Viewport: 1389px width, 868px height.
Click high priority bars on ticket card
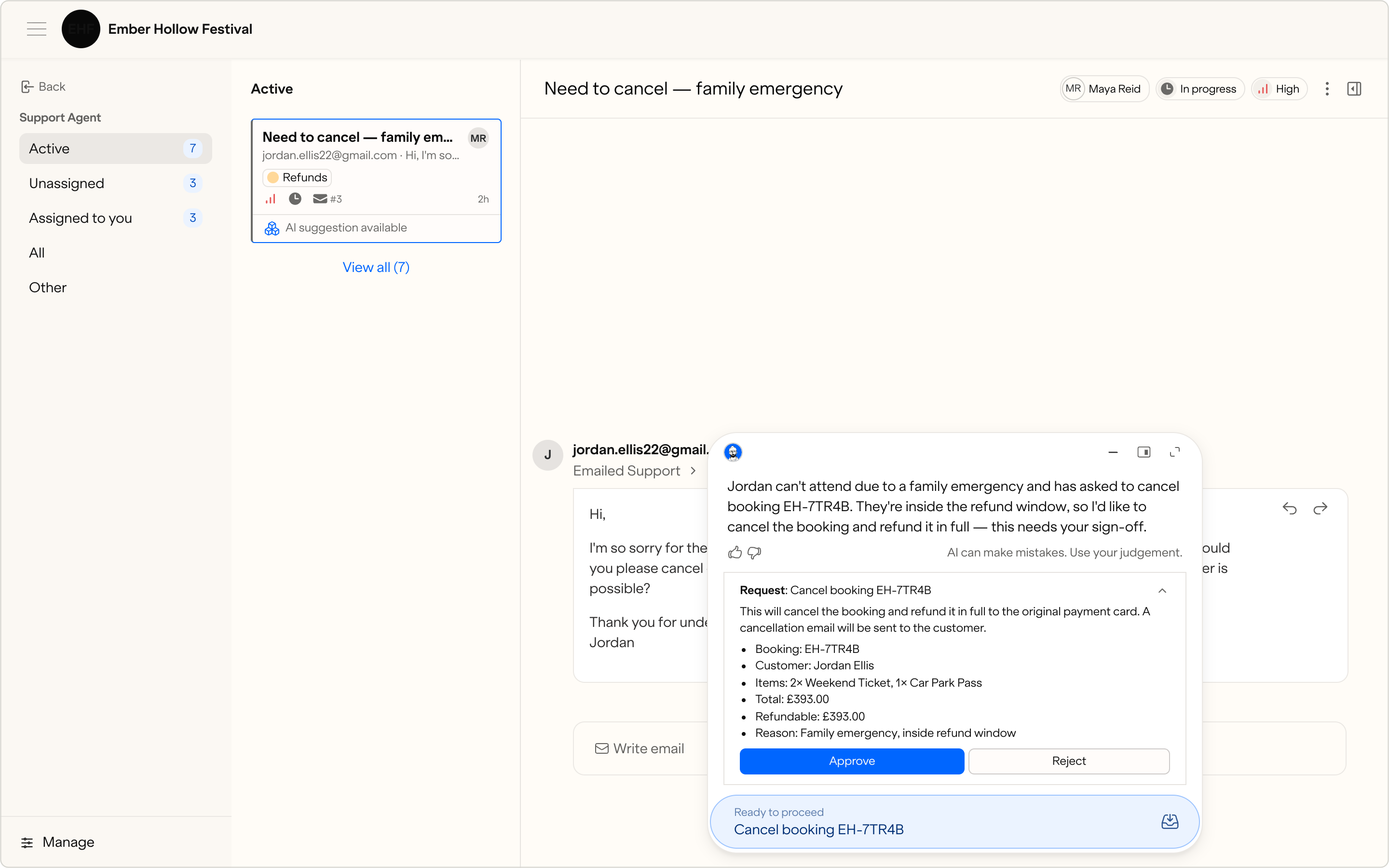[271, 199]
